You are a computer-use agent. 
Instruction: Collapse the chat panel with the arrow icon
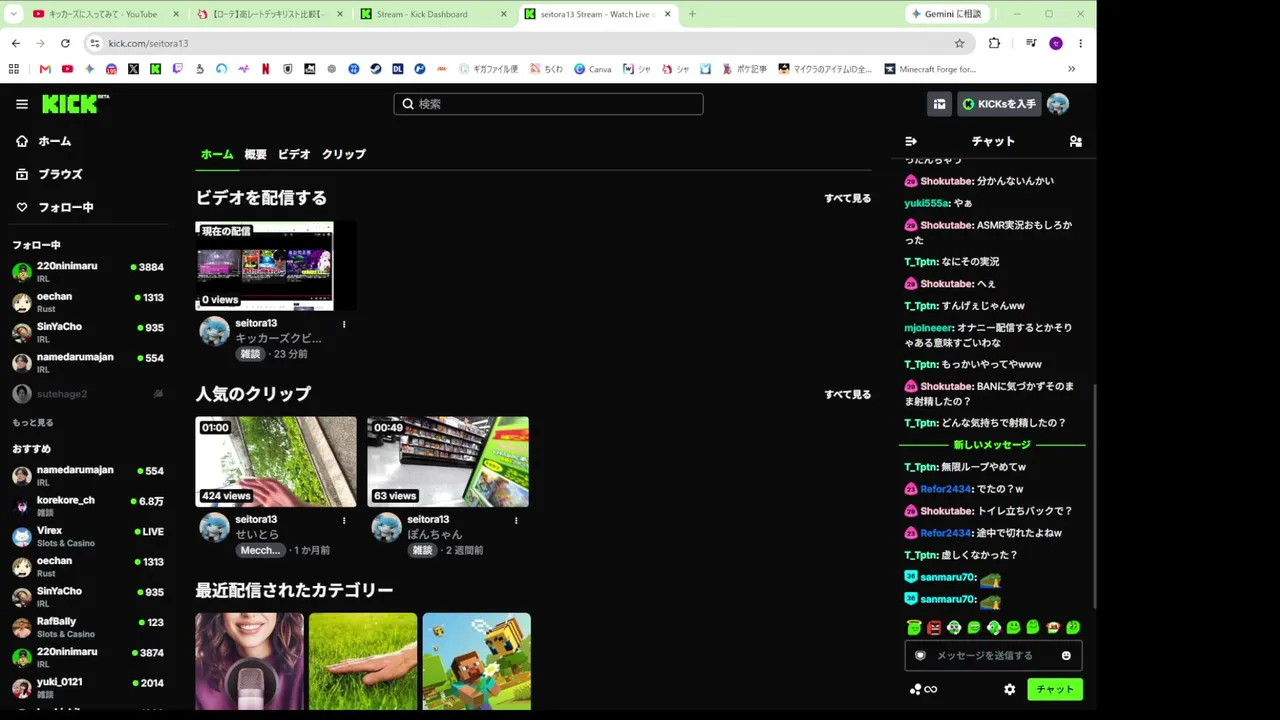coord(911,141)
